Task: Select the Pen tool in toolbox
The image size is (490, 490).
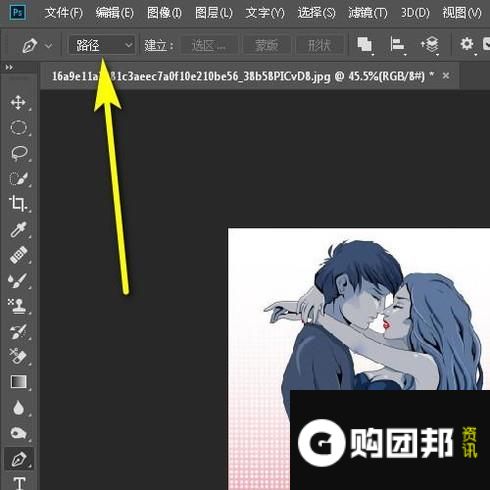Action: click(19, 459)
